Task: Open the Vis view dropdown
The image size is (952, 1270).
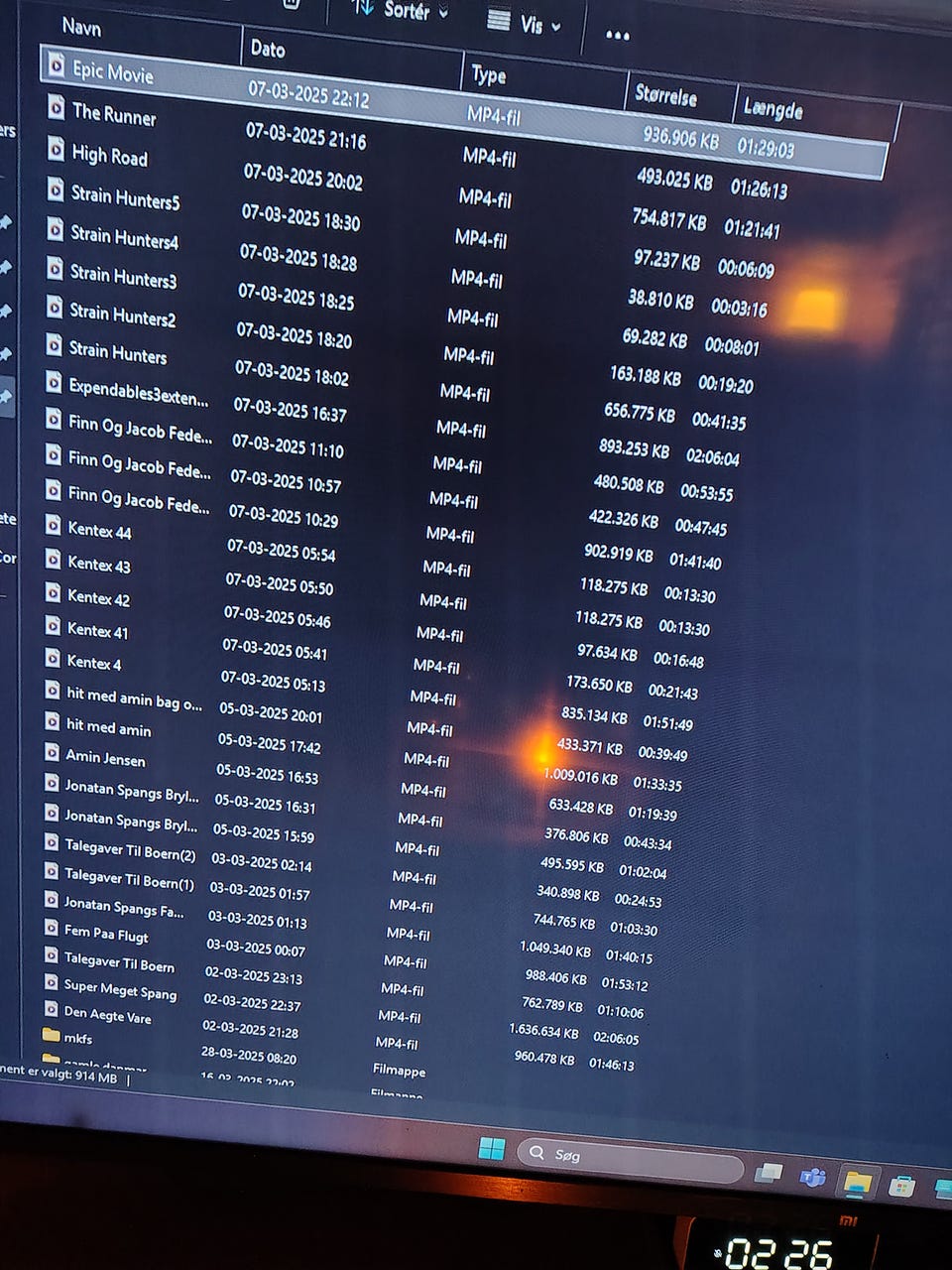Action: click(524, 23)
